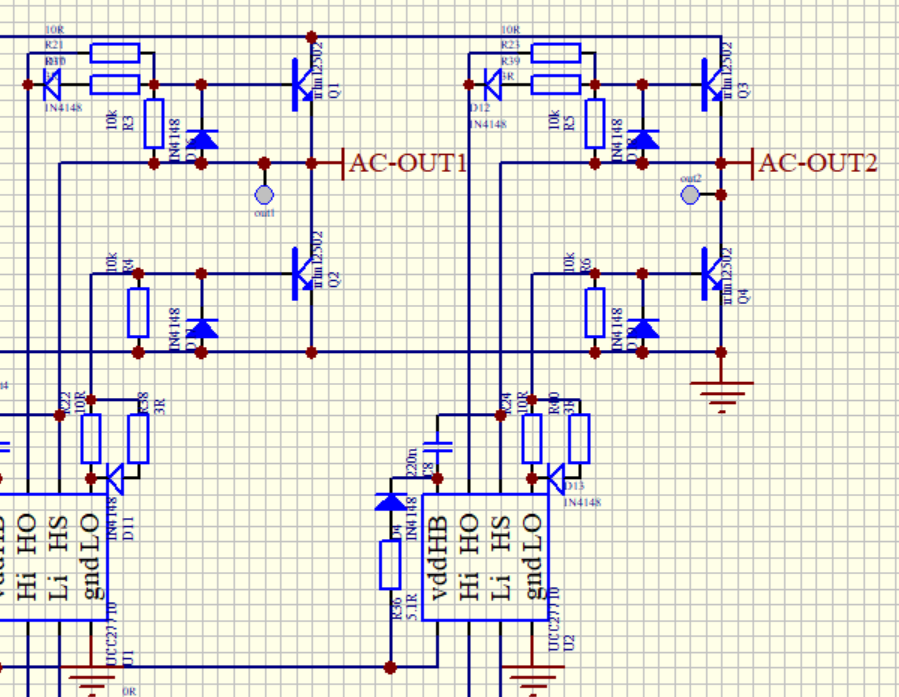Select resistor R36 5.1R body
Screen dimensions: 899x697
pos(390,565)
